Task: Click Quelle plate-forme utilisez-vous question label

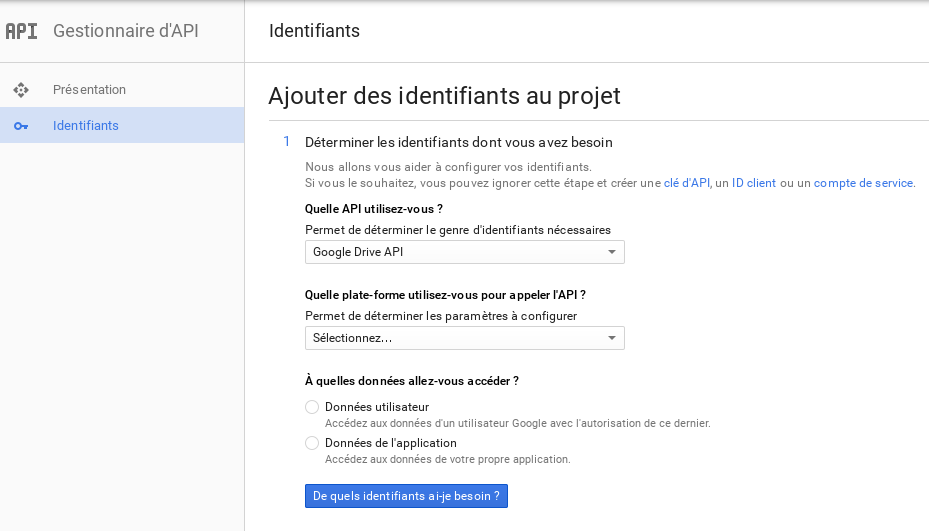Action: click(x=445, y=295)
